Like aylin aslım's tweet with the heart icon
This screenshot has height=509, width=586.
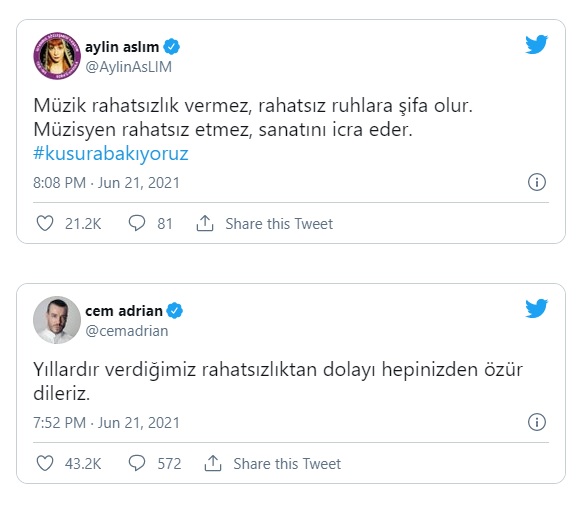coord(45,223)
